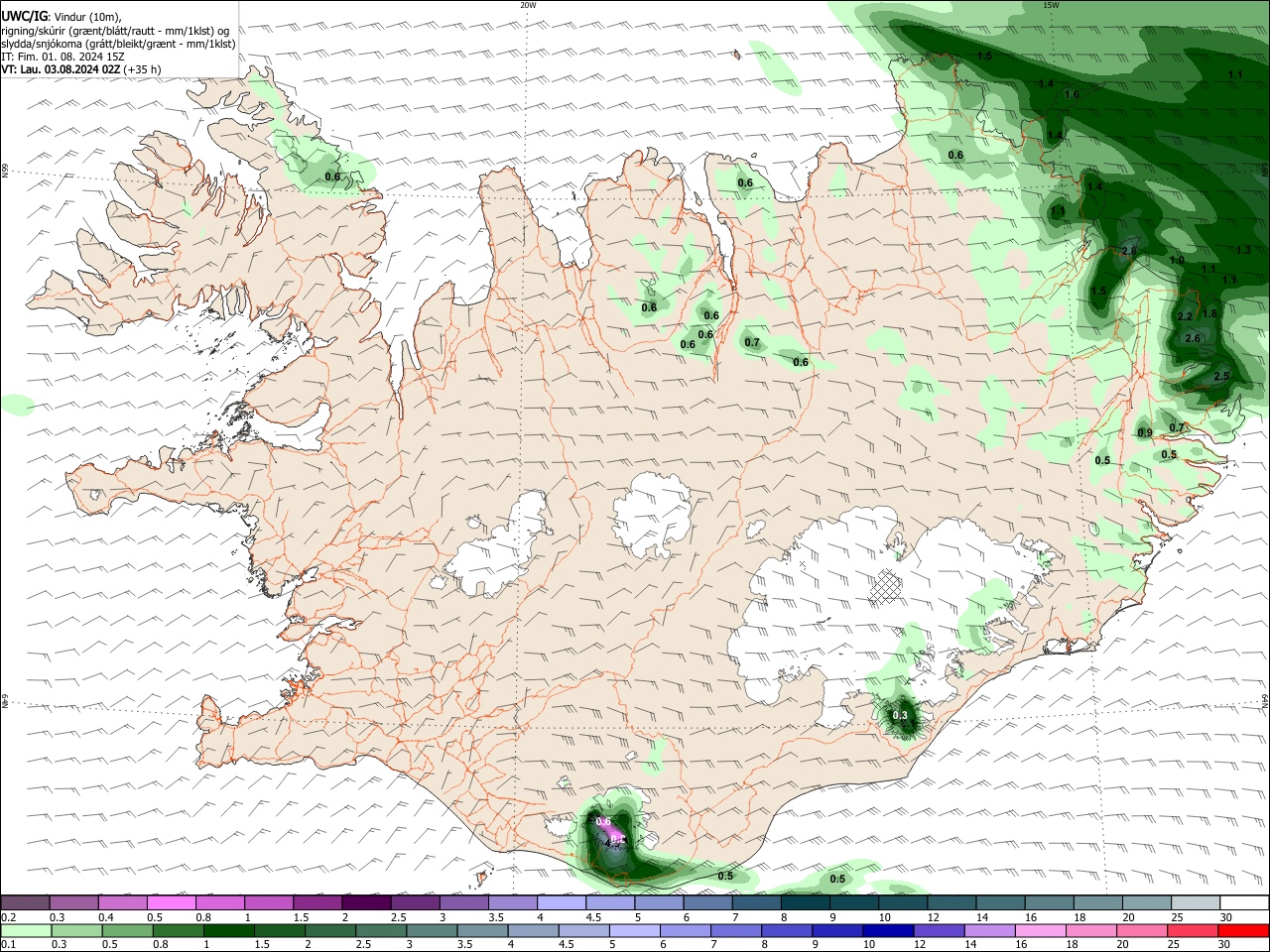The height and width of the screenshot is (952, 1270).
Task: Select the darkest purple swatch labeled 2 in upper legend
Action: pos(367,902)
